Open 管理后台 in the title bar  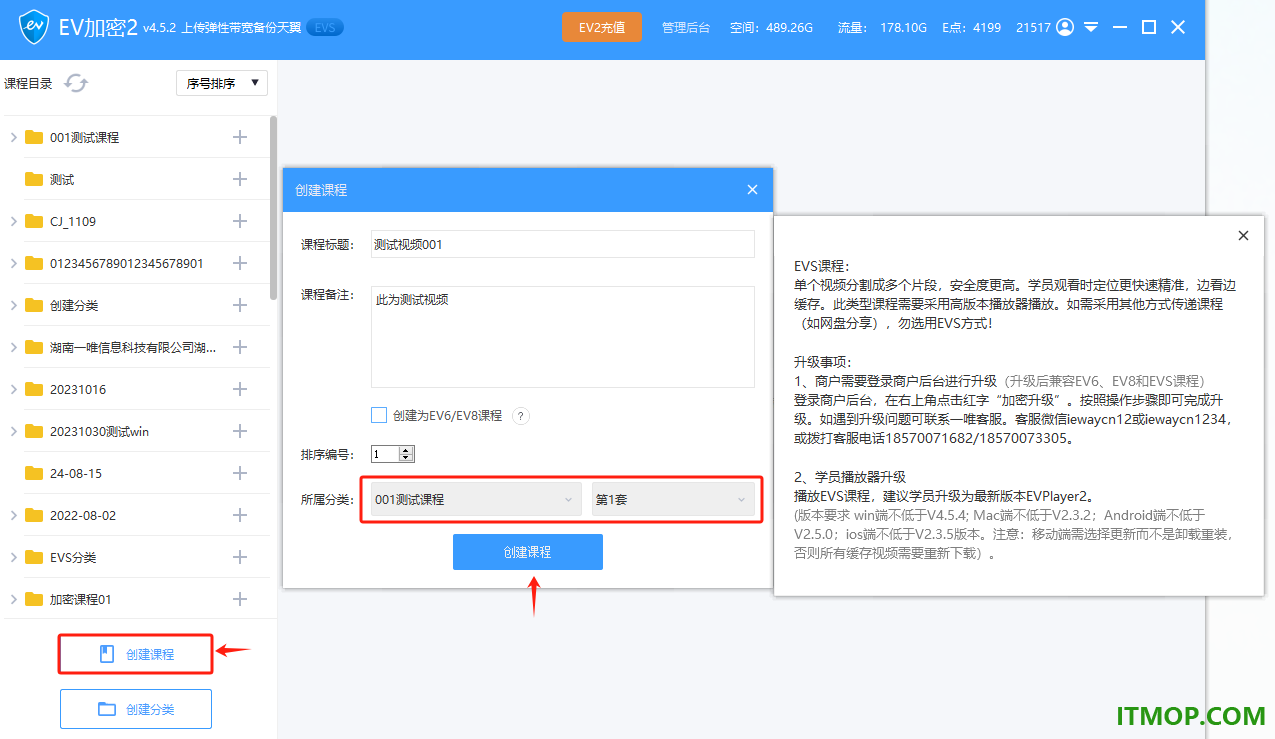(686, 28)
